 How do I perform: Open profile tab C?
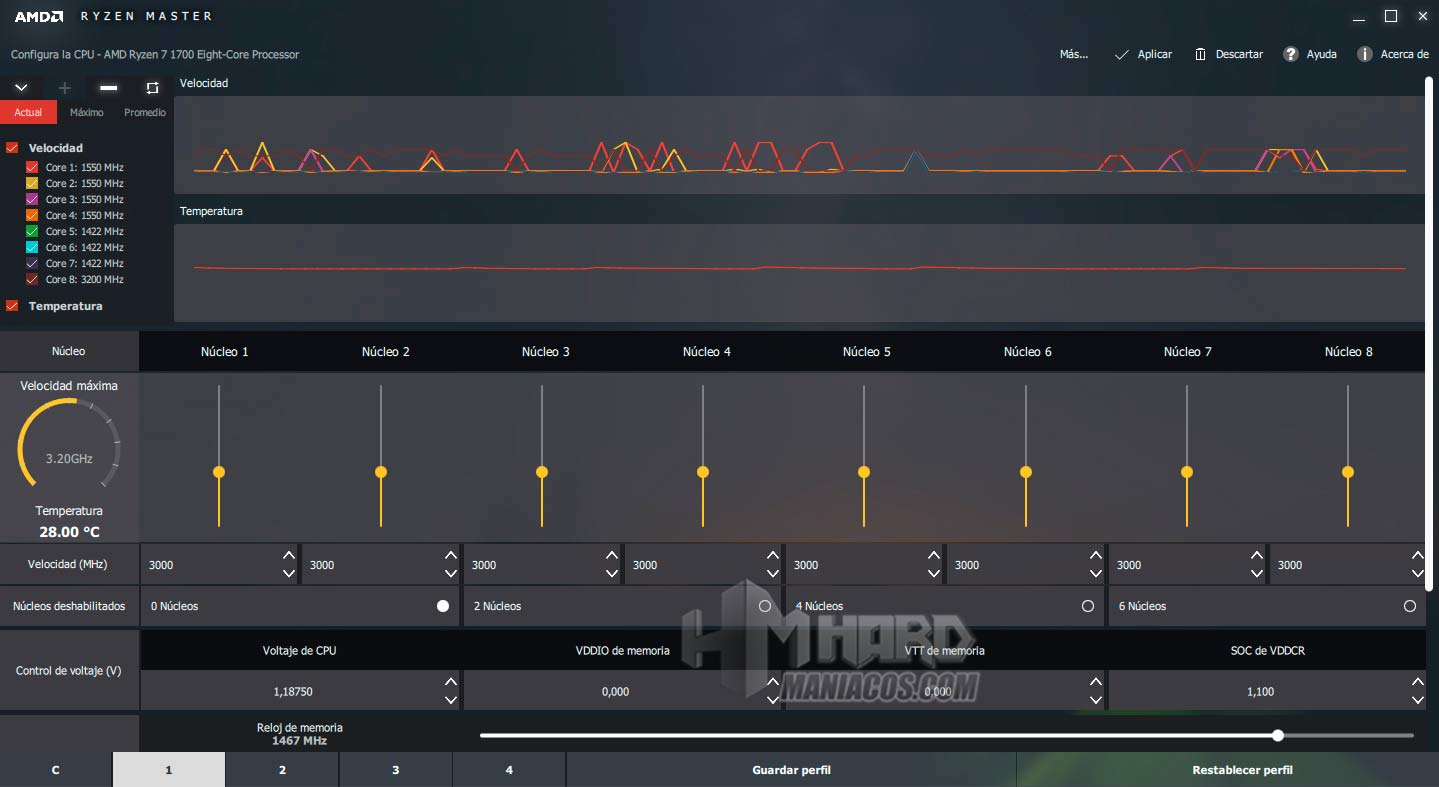click(x=56, y=770)
